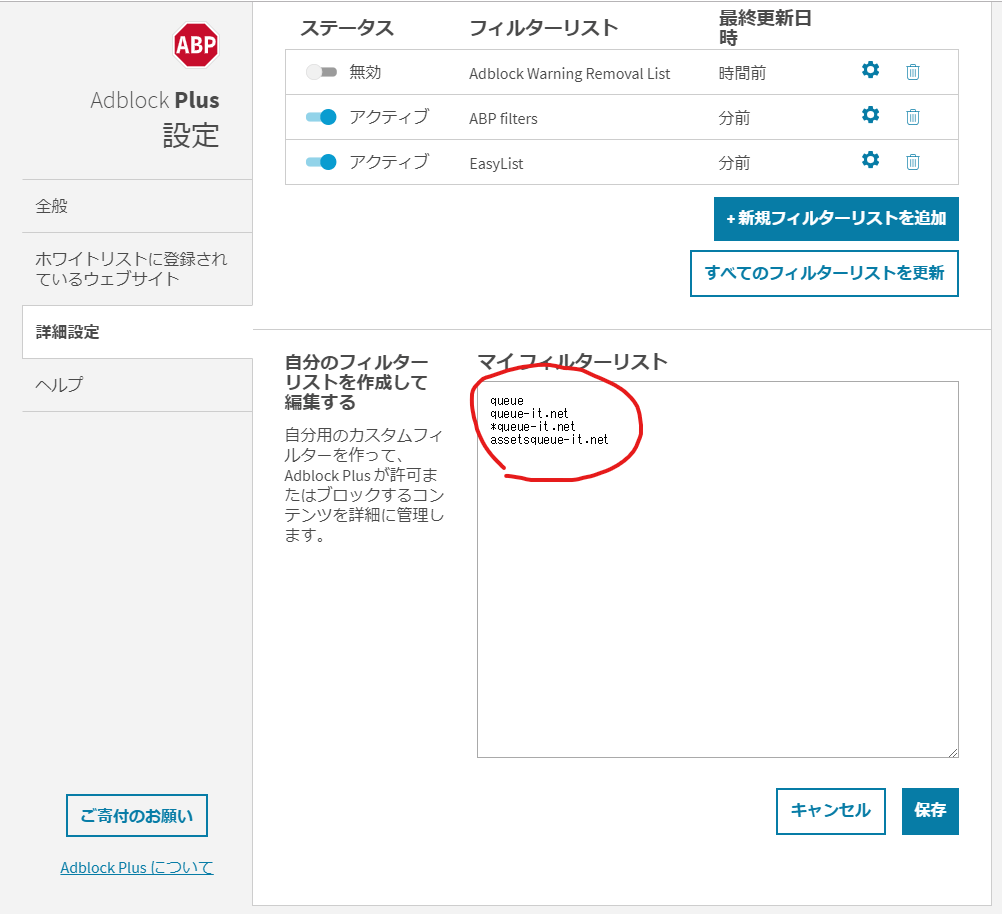
Task: Click 自分のフィルターリストを作成して編集する heading
Action: [x=356, y=382]
